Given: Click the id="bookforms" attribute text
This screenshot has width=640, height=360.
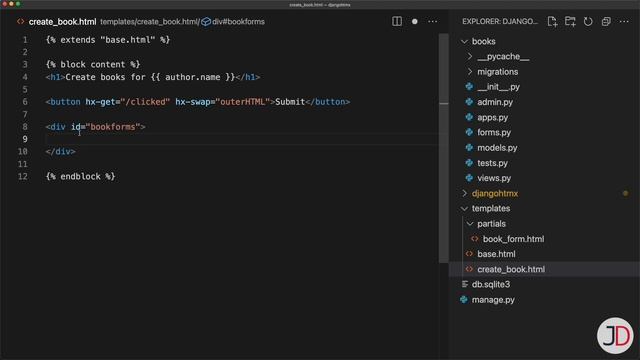Looking at the screenshot, I should pos(106,127).
